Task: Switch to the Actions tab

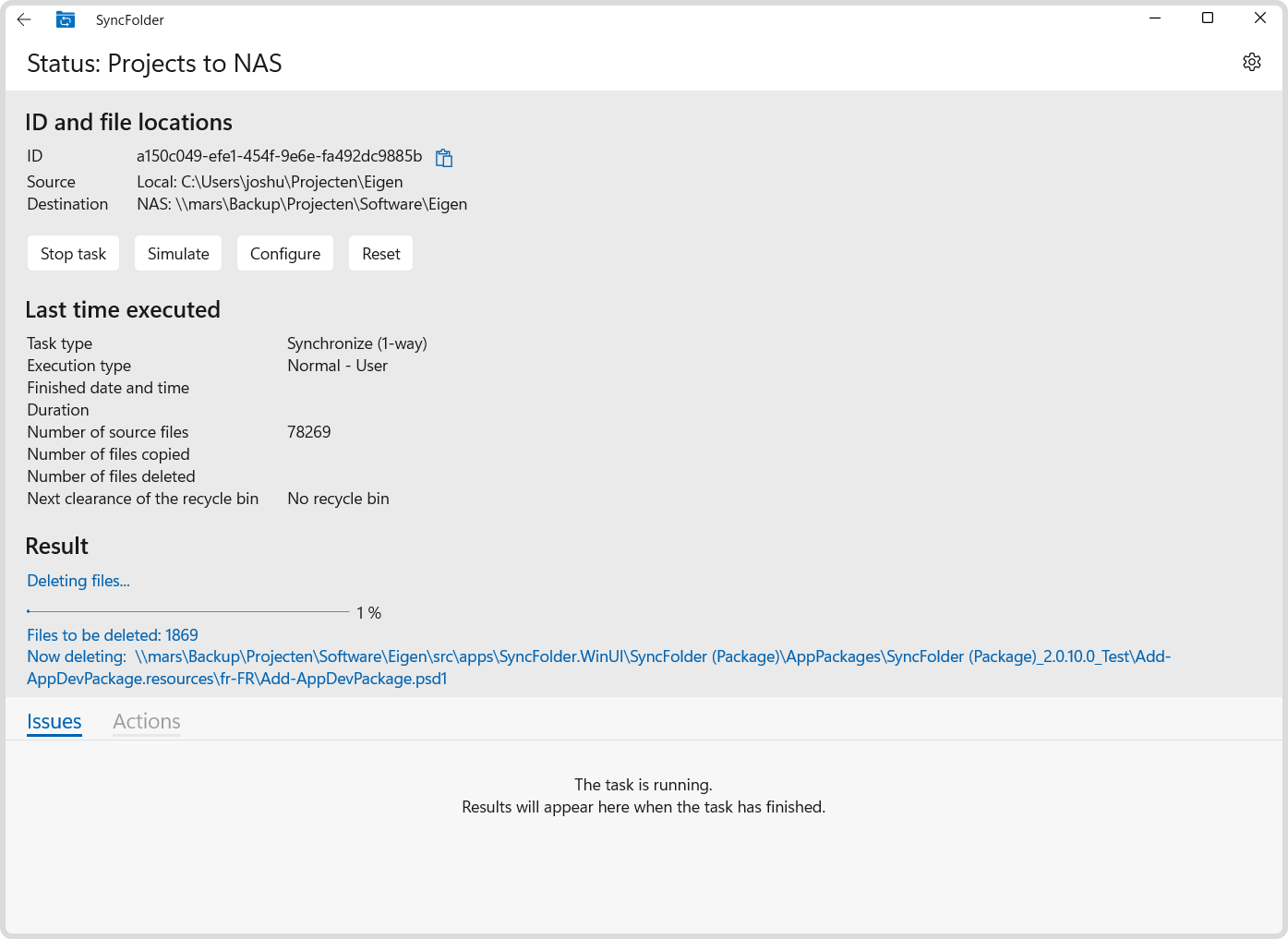Action: [147, 722]
